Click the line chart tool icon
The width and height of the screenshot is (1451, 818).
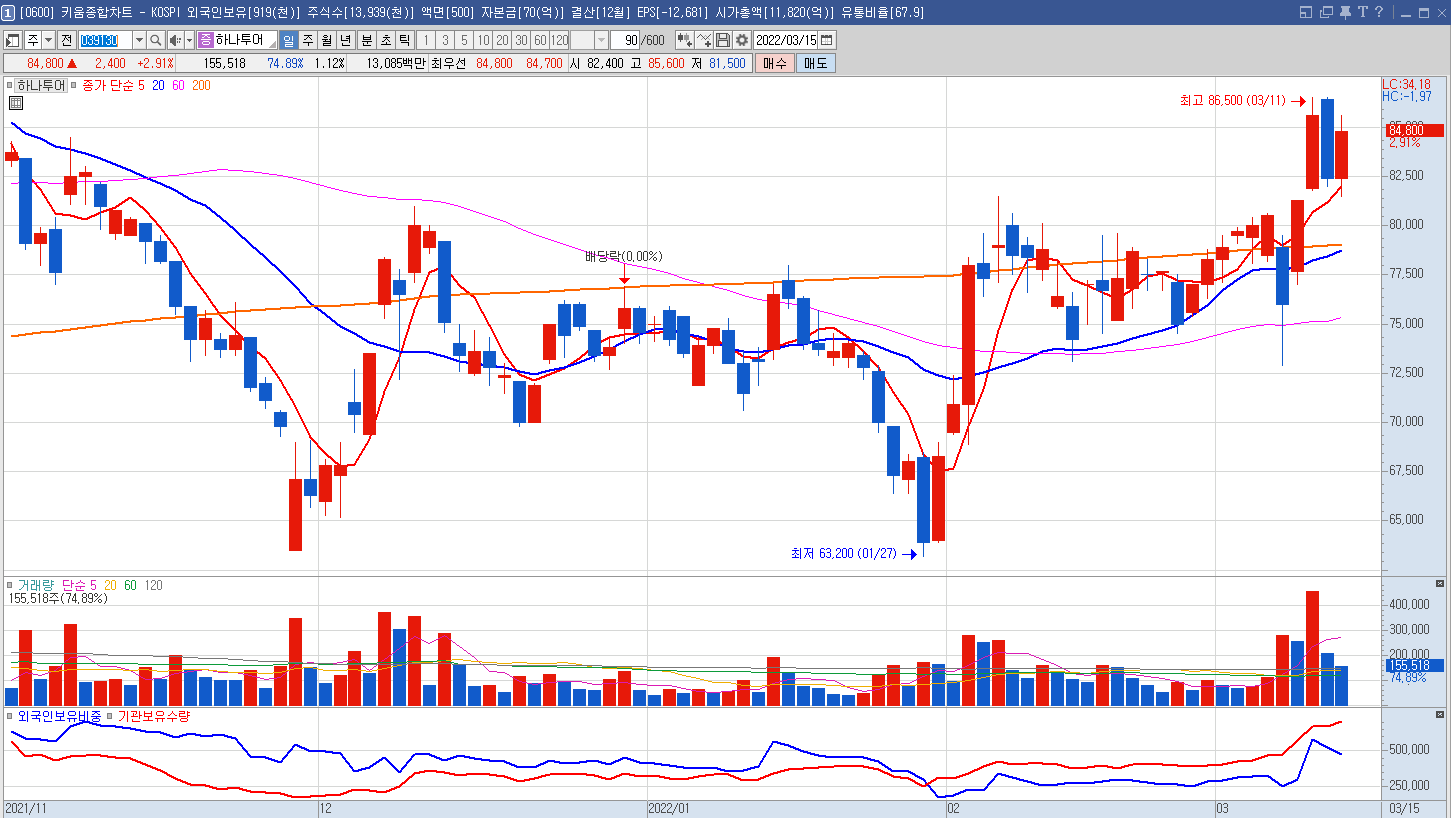[x=704, y=40]
